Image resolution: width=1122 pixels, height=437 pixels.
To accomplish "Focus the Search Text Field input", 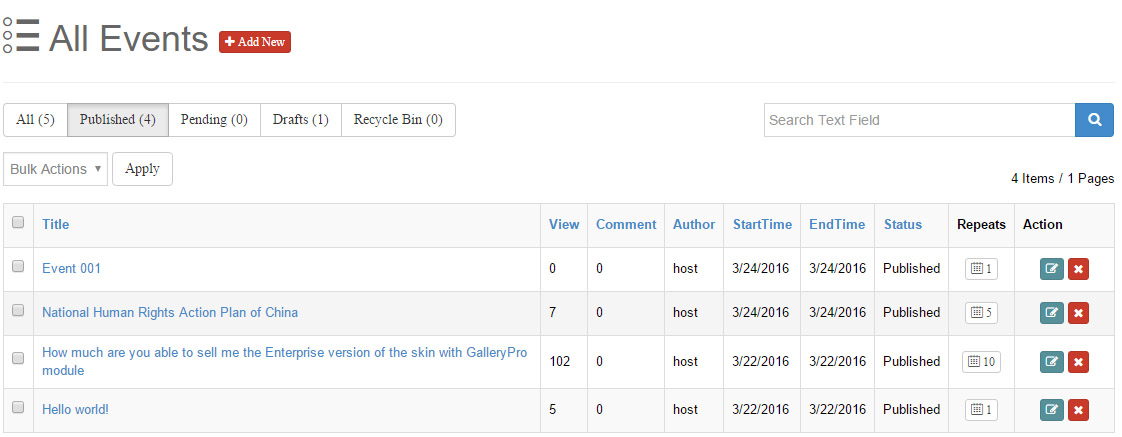I will [918, 120].
